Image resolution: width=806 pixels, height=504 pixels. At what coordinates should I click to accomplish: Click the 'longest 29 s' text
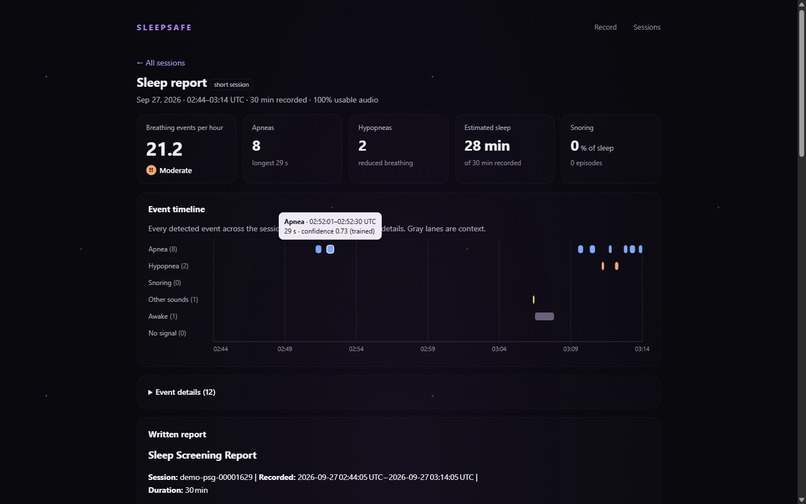pyautogui.click(x=270, y=163)
